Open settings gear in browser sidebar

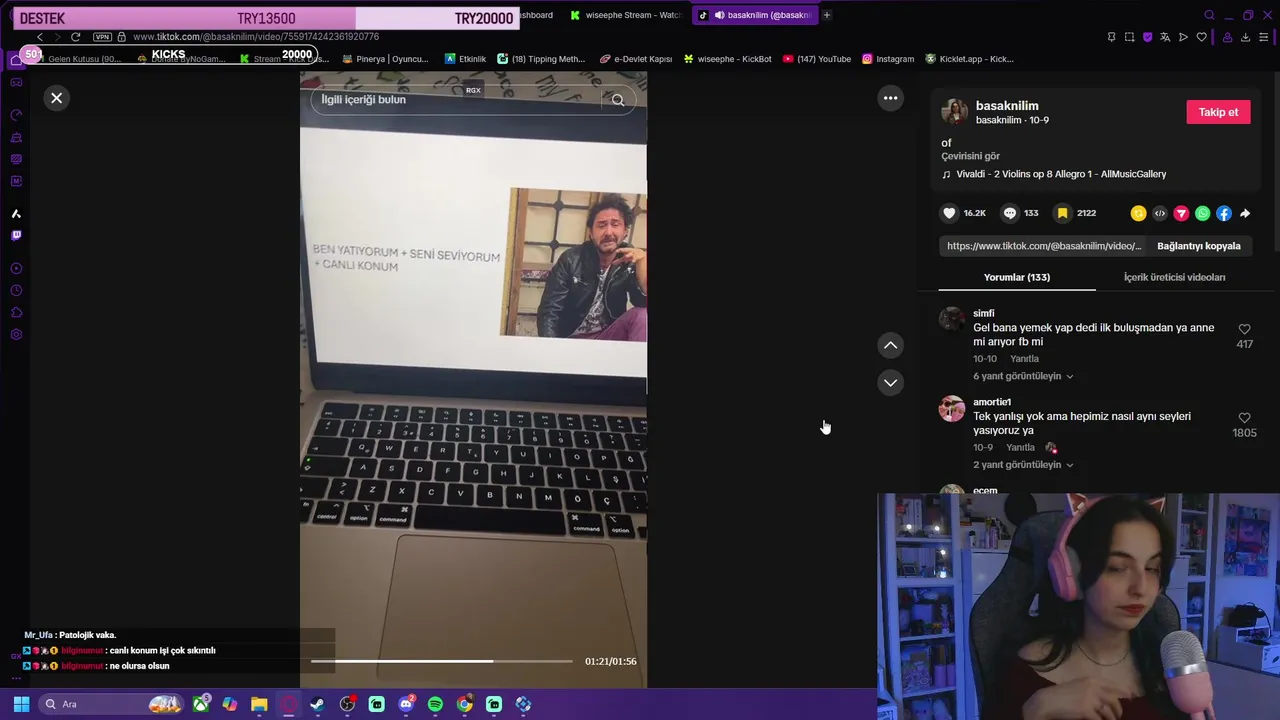pos(16,334)
